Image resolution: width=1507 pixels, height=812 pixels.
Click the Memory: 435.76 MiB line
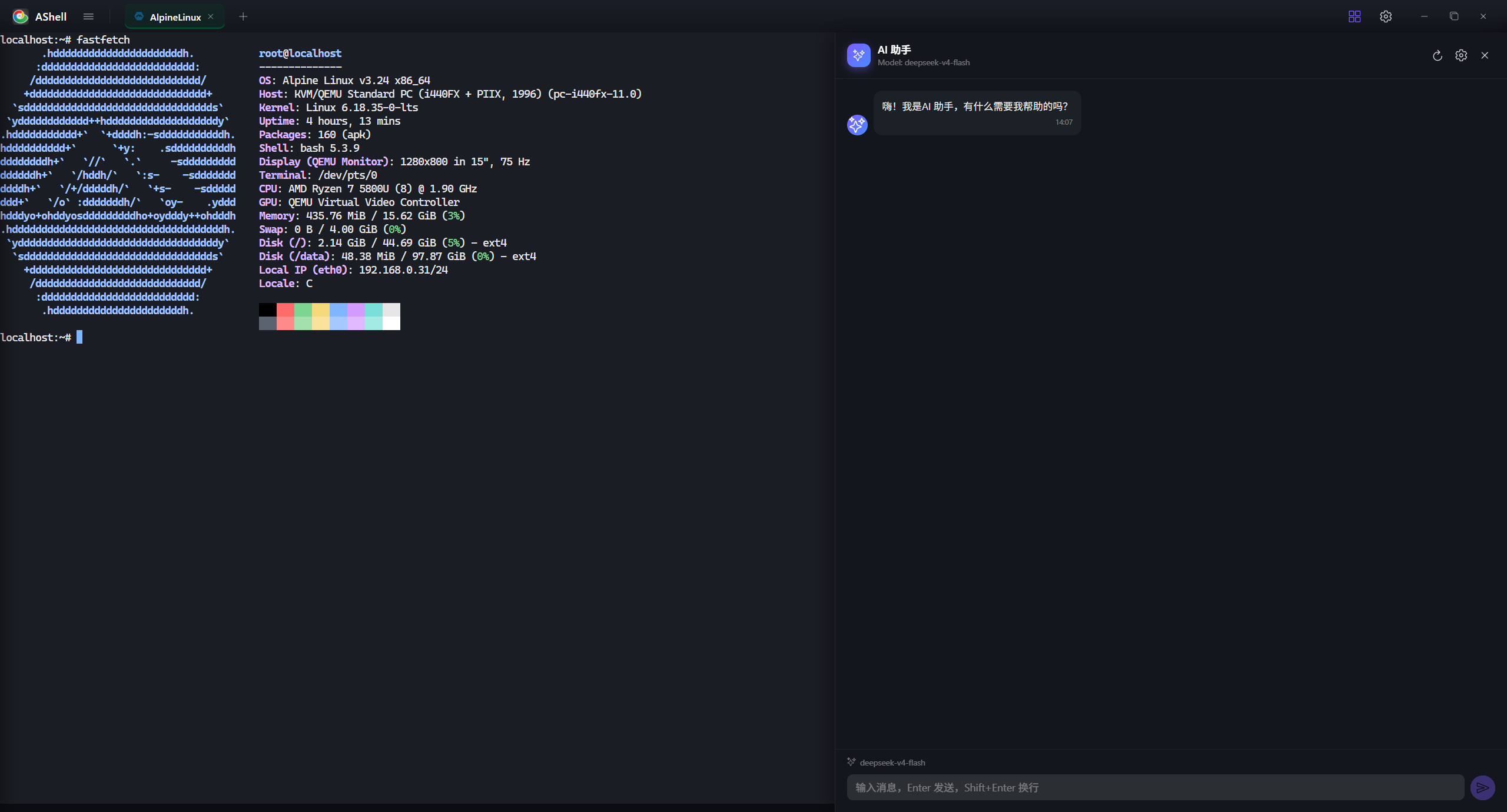[362, 216]
